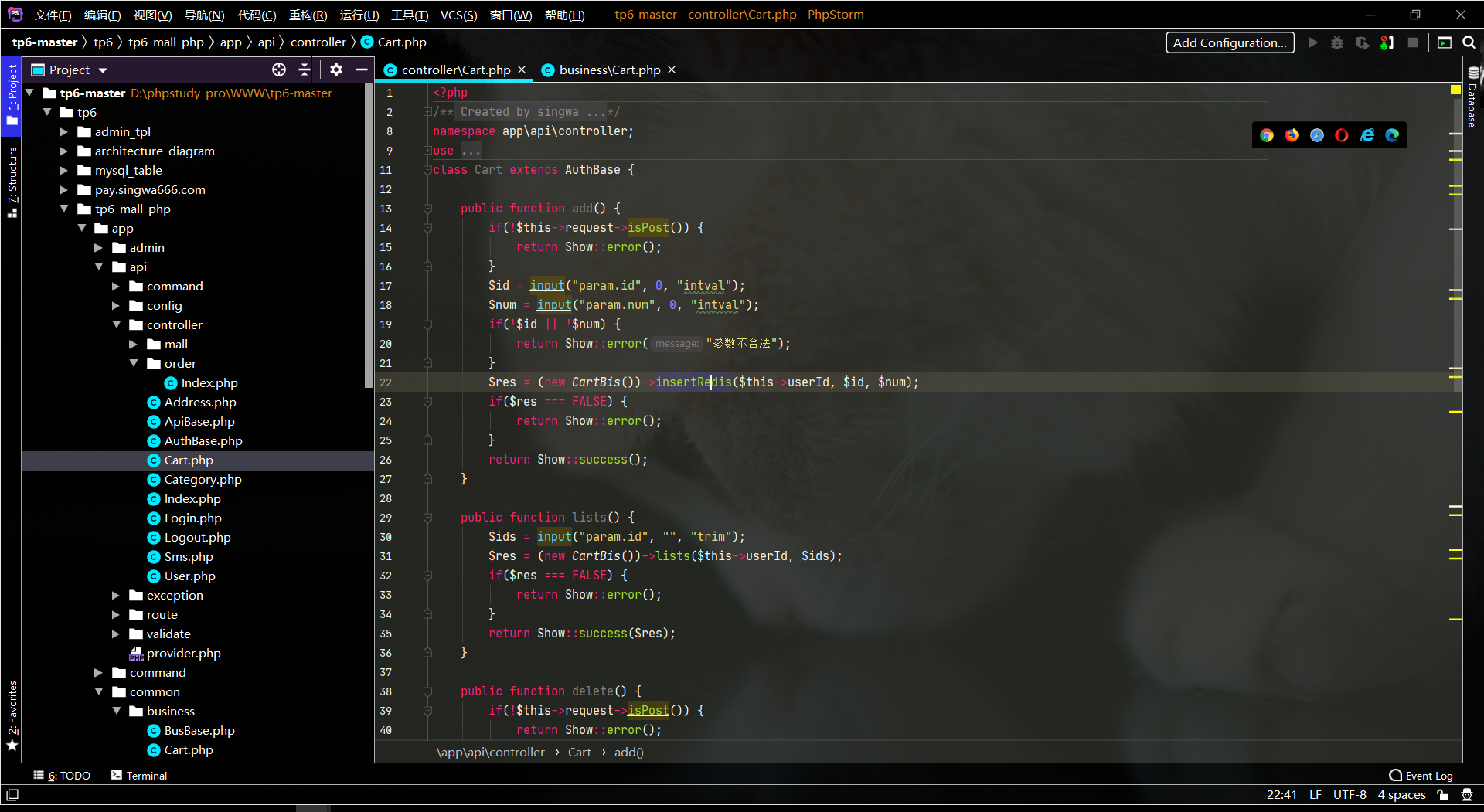
Task: Open in Internet Explorer icon
Action: pos(1367,136)
